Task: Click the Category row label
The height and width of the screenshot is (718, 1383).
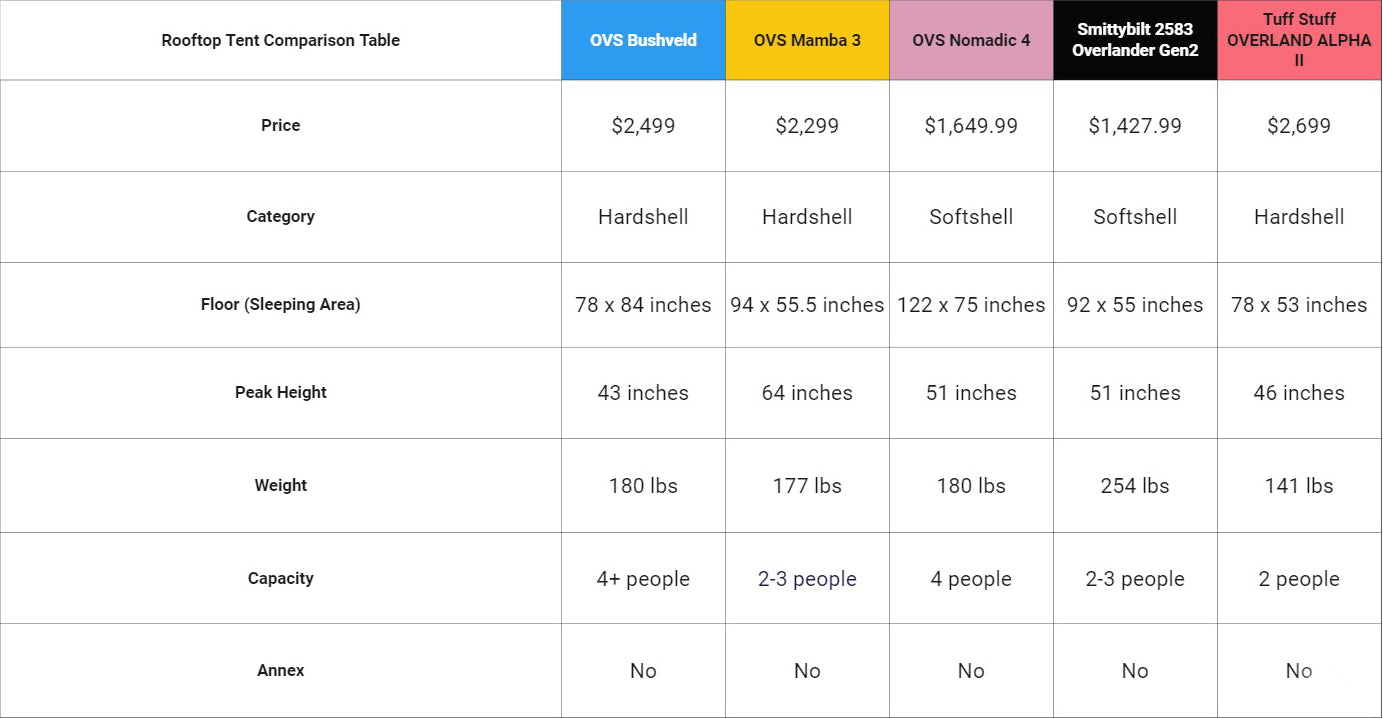Action: (x=281, y=216)
